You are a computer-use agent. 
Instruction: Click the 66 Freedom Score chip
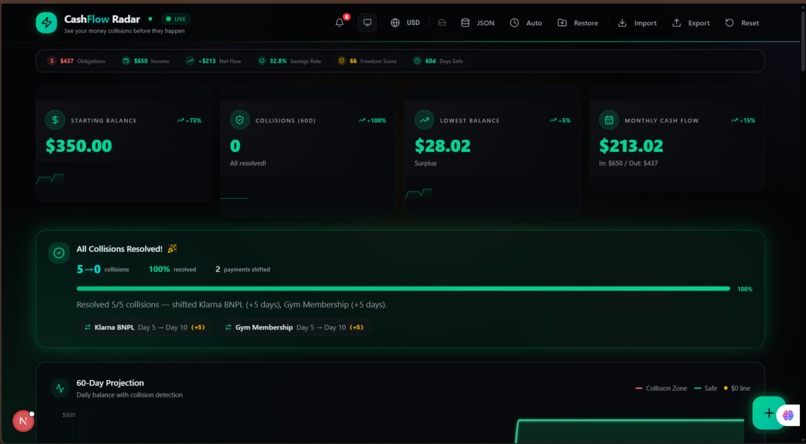click(x=367, y=61)
